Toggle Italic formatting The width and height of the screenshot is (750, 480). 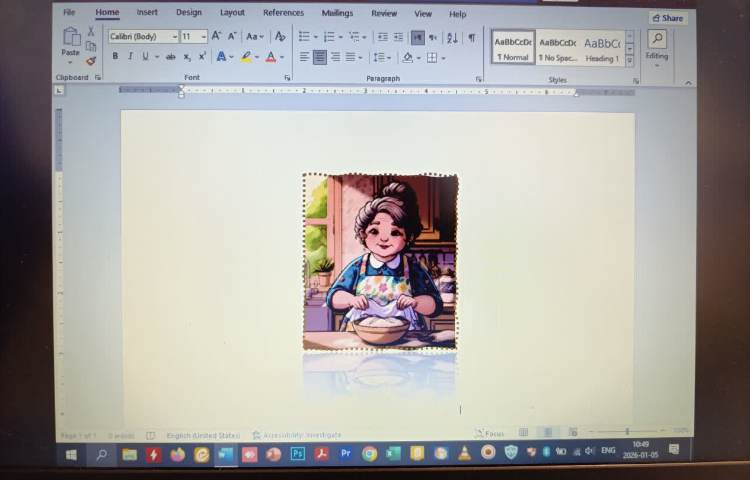[130, 57]
